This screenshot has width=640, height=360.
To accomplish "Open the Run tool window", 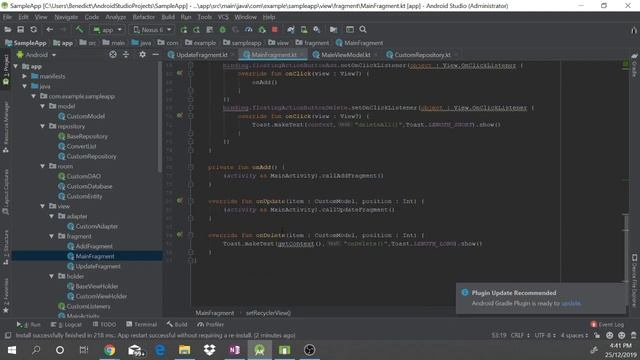I will pyautogui.click(x=29, y=324).
